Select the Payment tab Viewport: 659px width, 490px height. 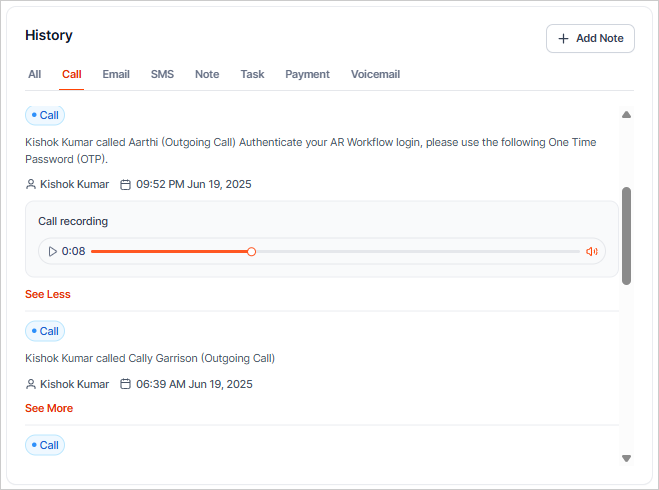pos(307,74)
